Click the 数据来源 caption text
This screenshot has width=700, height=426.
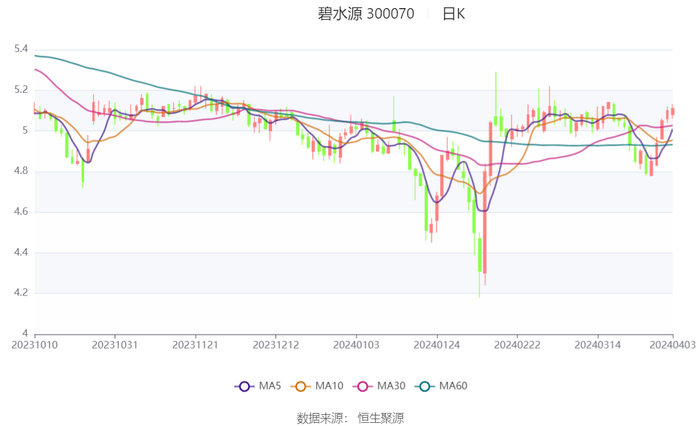pos(322,417)
